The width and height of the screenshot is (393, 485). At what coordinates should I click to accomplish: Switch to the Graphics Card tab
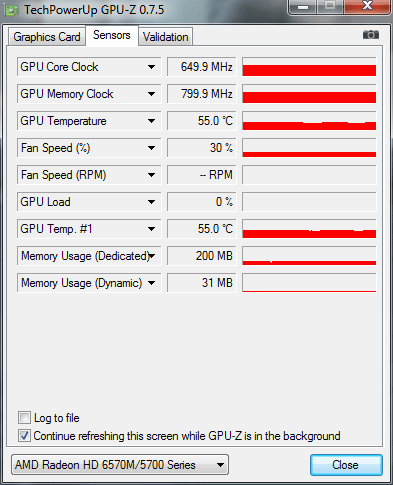tap(47, 37)
